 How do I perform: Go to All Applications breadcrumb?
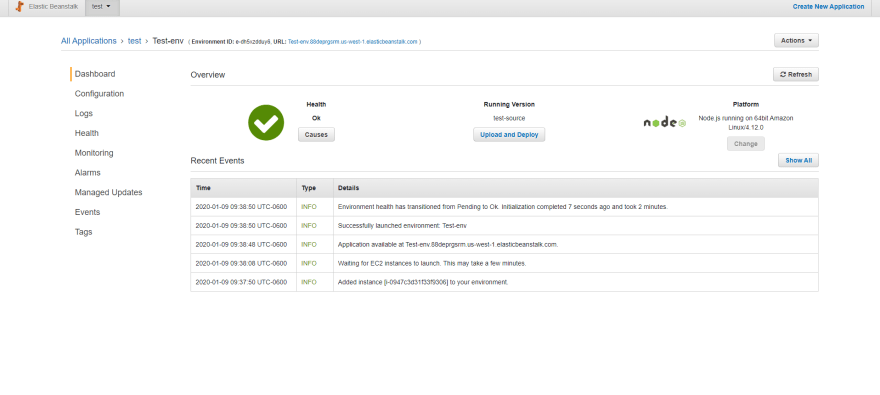tap(89, 41)
